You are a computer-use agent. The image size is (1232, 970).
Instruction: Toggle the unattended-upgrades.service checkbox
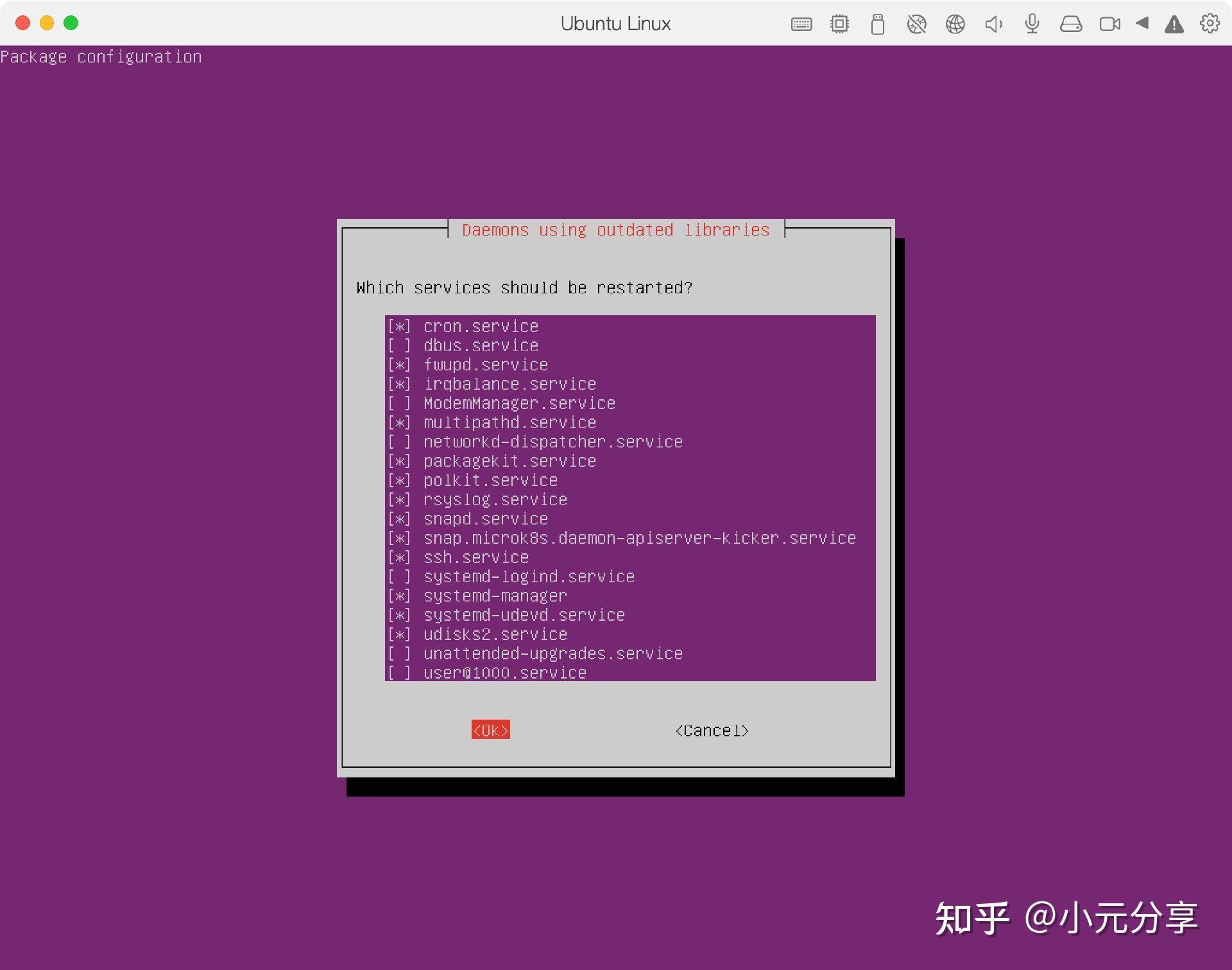click(399, 654)
